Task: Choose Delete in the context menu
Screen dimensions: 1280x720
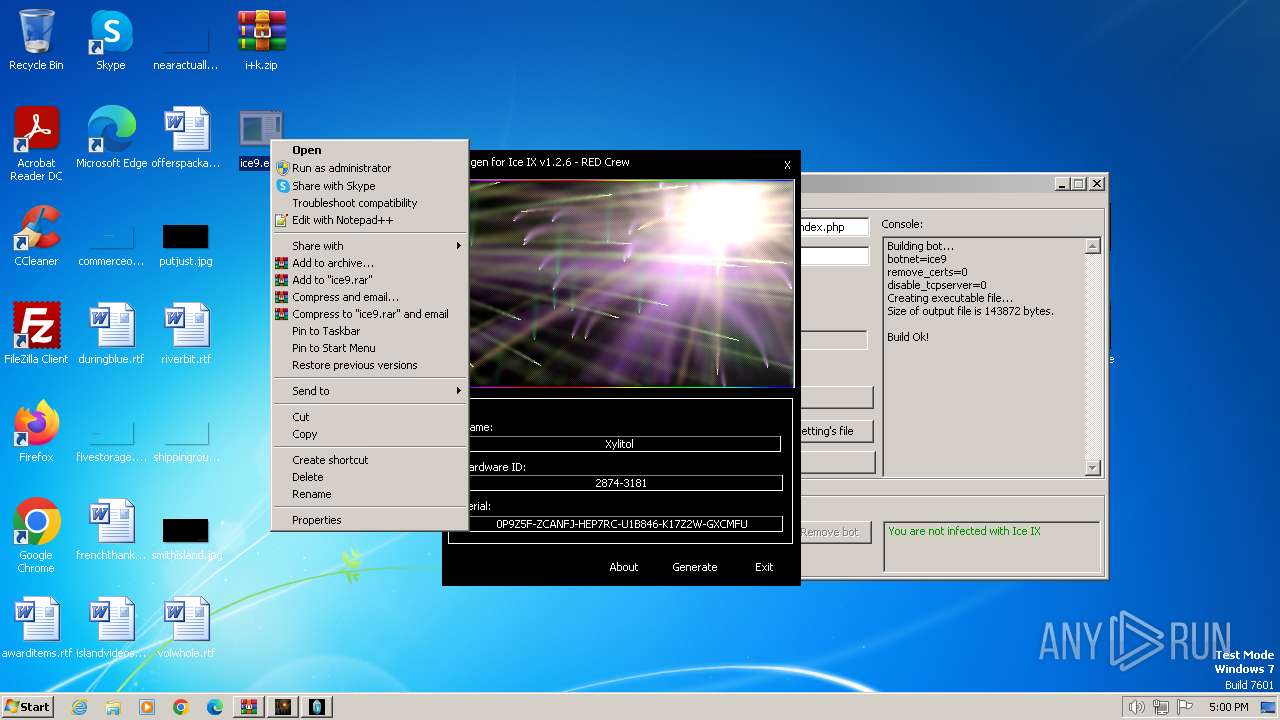Action: click(370, 477)
